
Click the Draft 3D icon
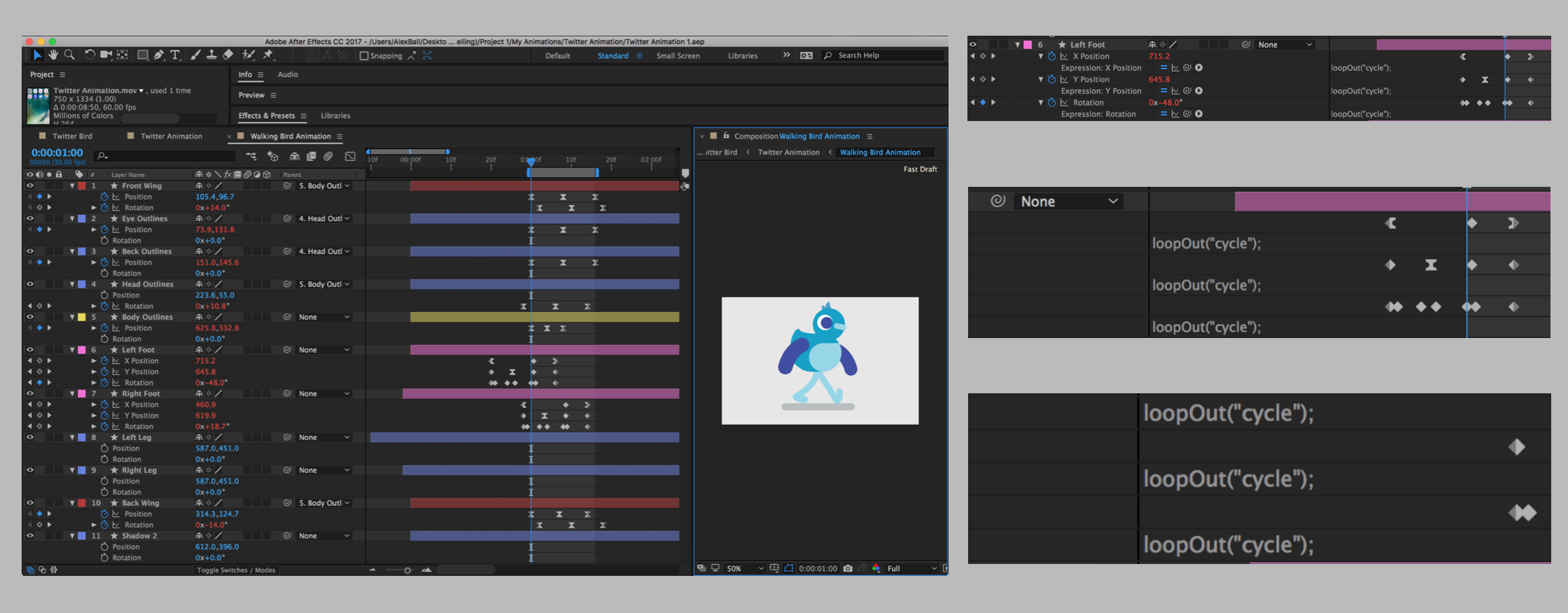point(273,156)
